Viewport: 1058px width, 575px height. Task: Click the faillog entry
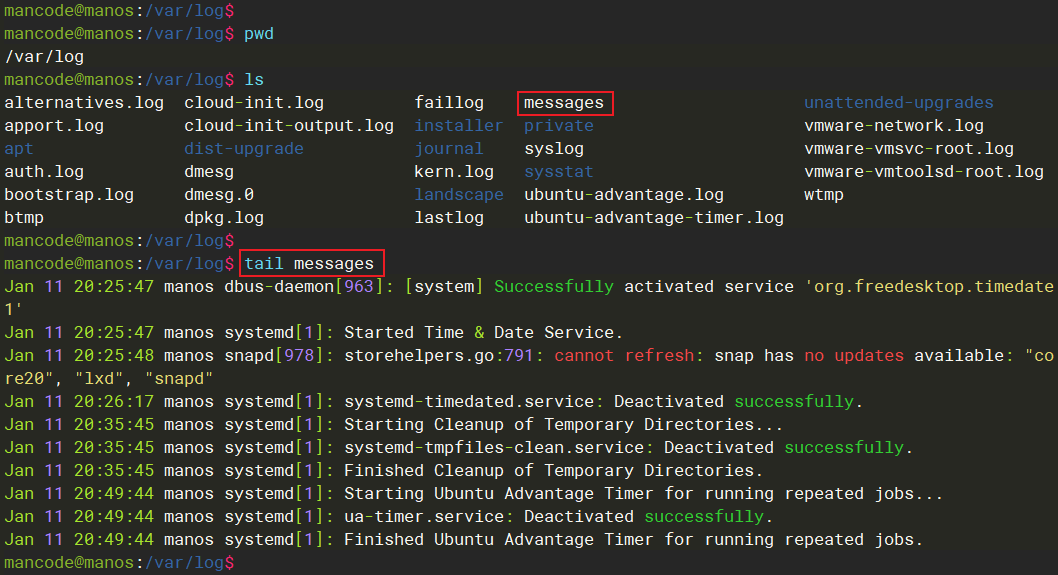[449, 103]
